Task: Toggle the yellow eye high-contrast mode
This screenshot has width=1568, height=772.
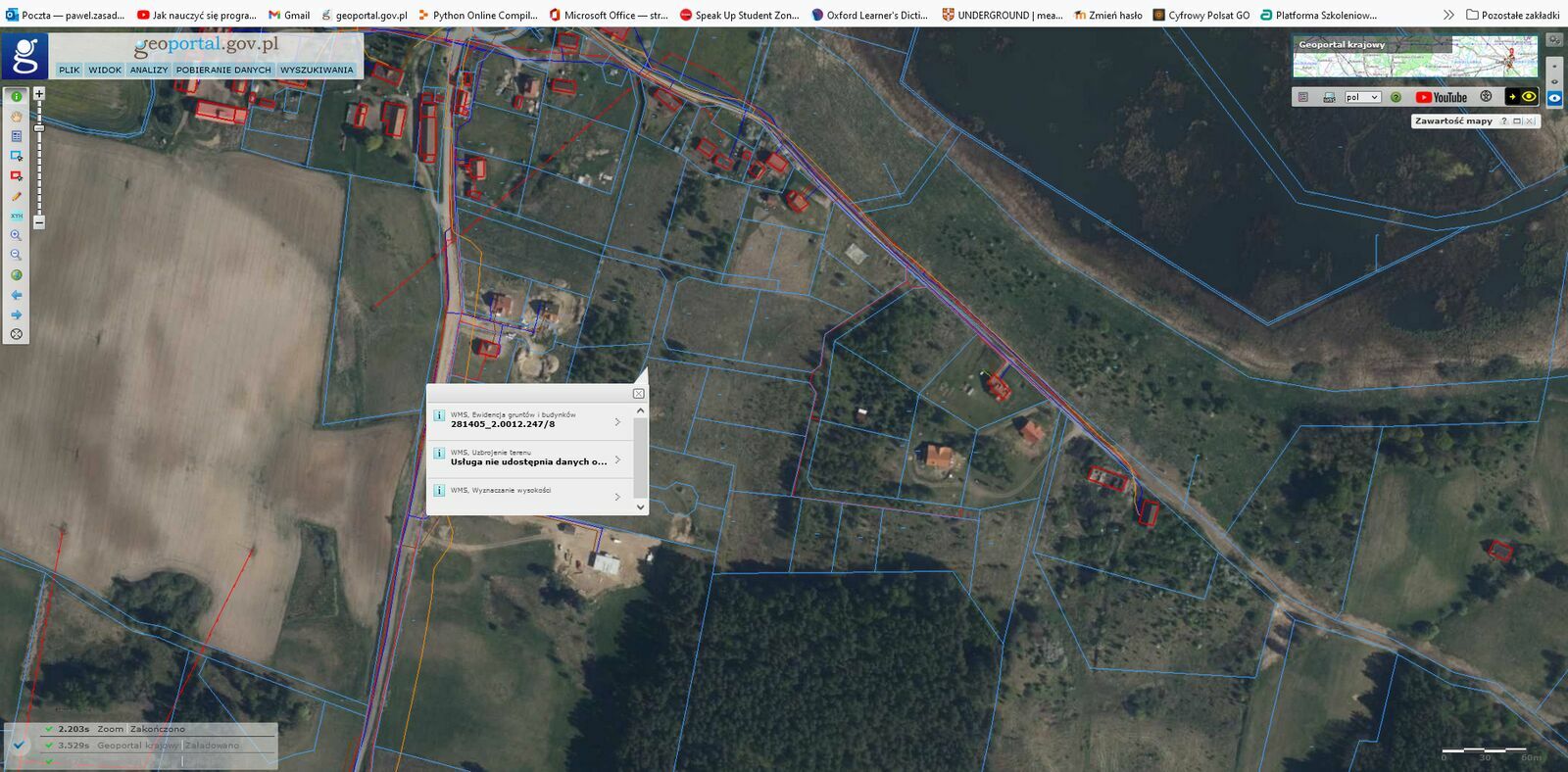Action: point(1529,96)
